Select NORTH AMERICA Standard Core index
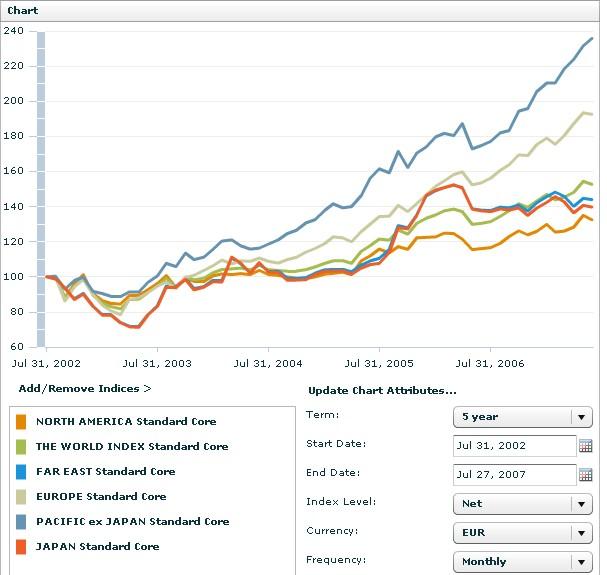607x575 pixels. (125, 422)
